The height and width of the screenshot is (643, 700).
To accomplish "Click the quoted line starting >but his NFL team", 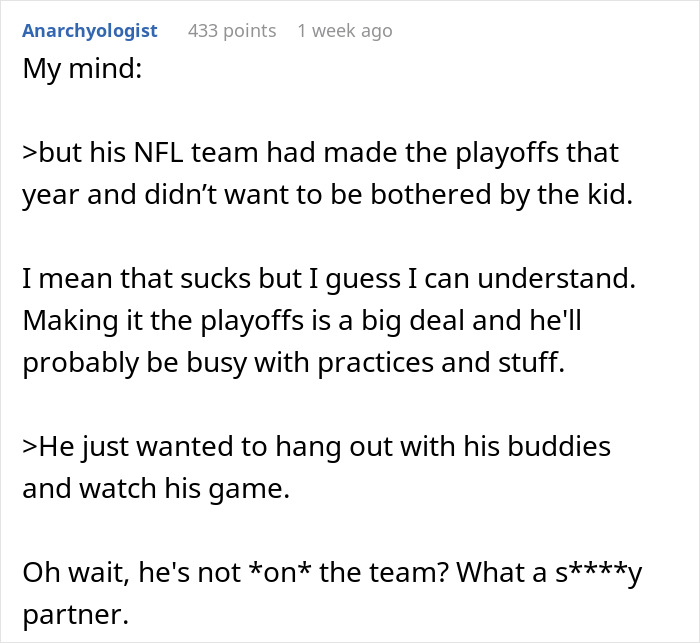I will [321, 153].
